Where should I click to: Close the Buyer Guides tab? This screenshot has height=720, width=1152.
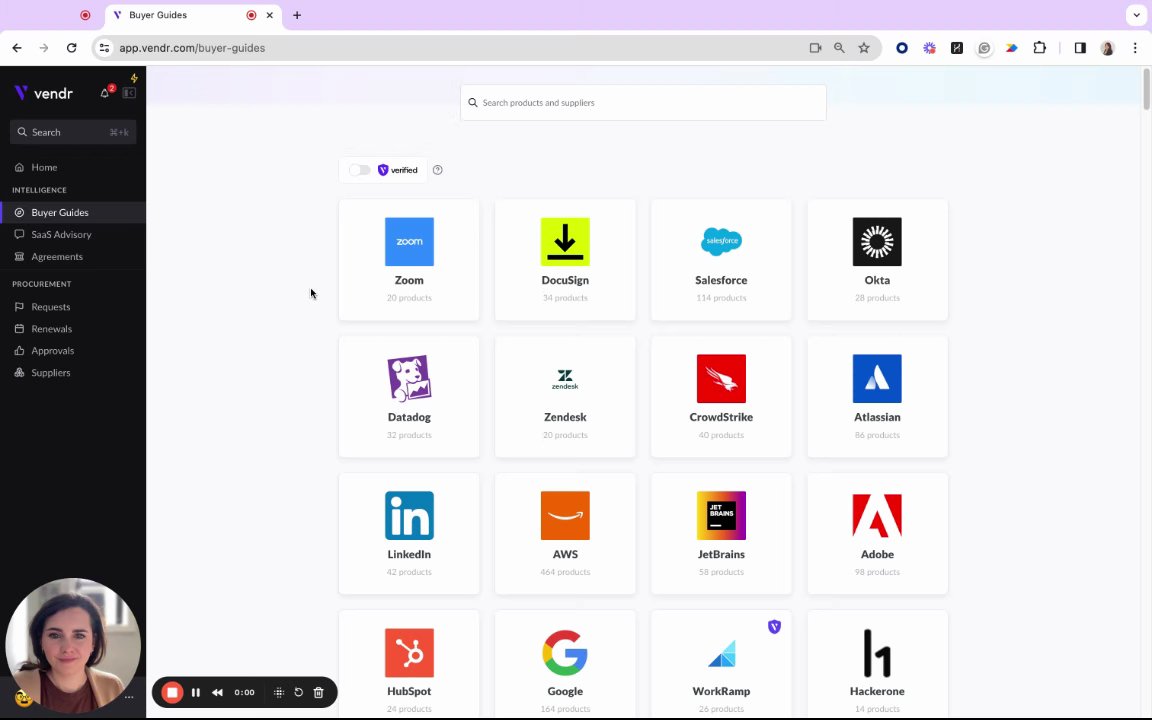(x=270, y=15)
